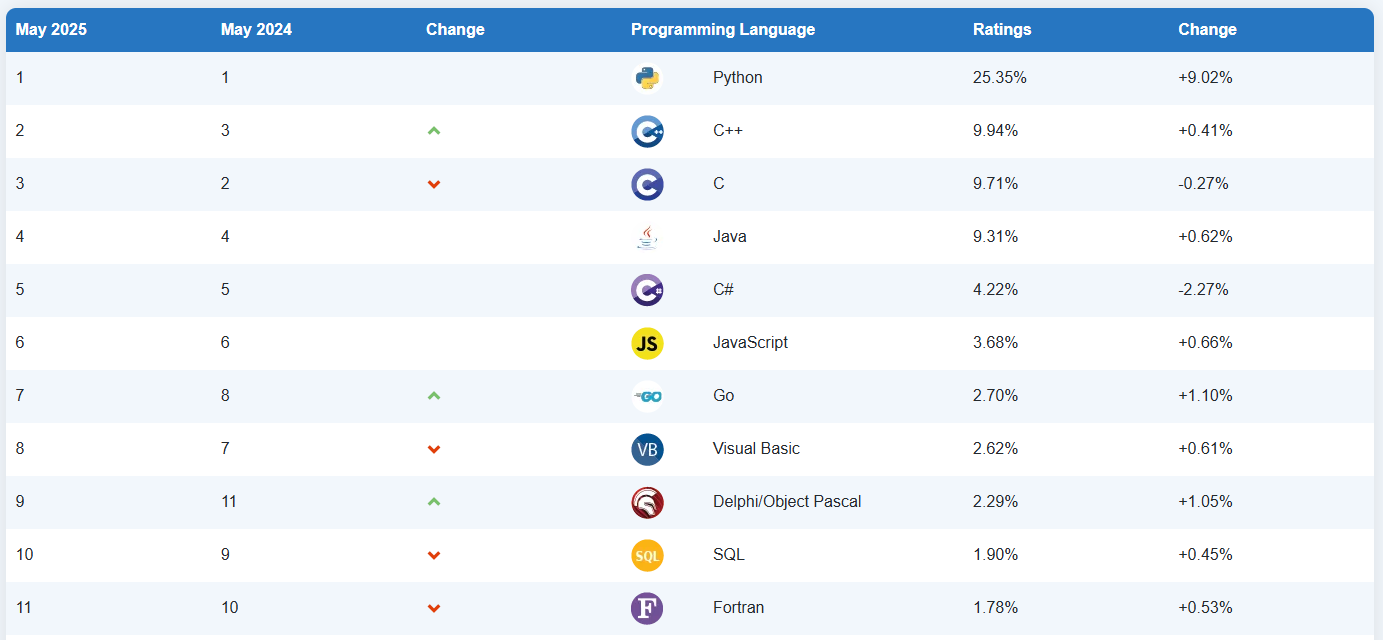Image resolution: width=1383 pixels, height=640 pixels.
Task: Click the Java coffee cup icon
Action: click(x=647, y=237)
